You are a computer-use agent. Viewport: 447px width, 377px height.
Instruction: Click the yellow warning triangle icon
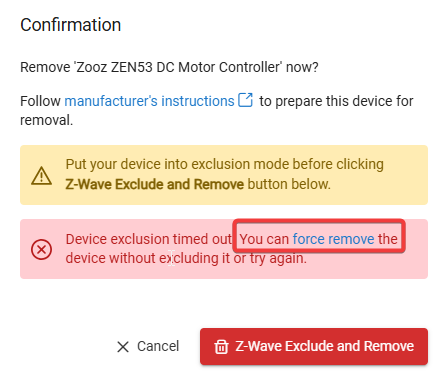coord(41,175)
